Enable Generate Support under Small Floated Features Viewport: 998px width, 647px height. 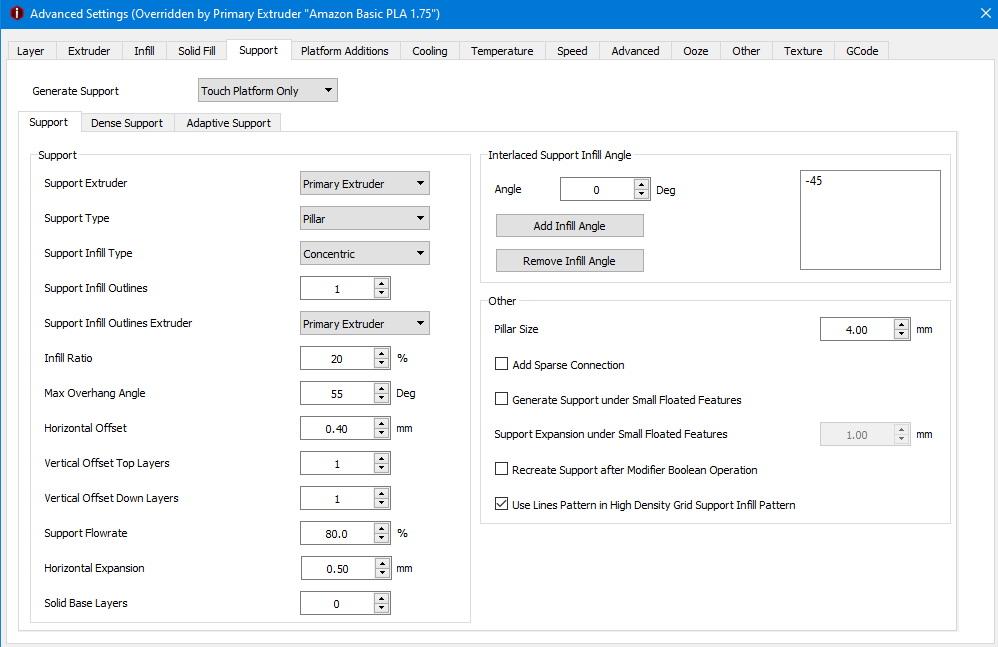pyautogui.click(x=502, y=399)
